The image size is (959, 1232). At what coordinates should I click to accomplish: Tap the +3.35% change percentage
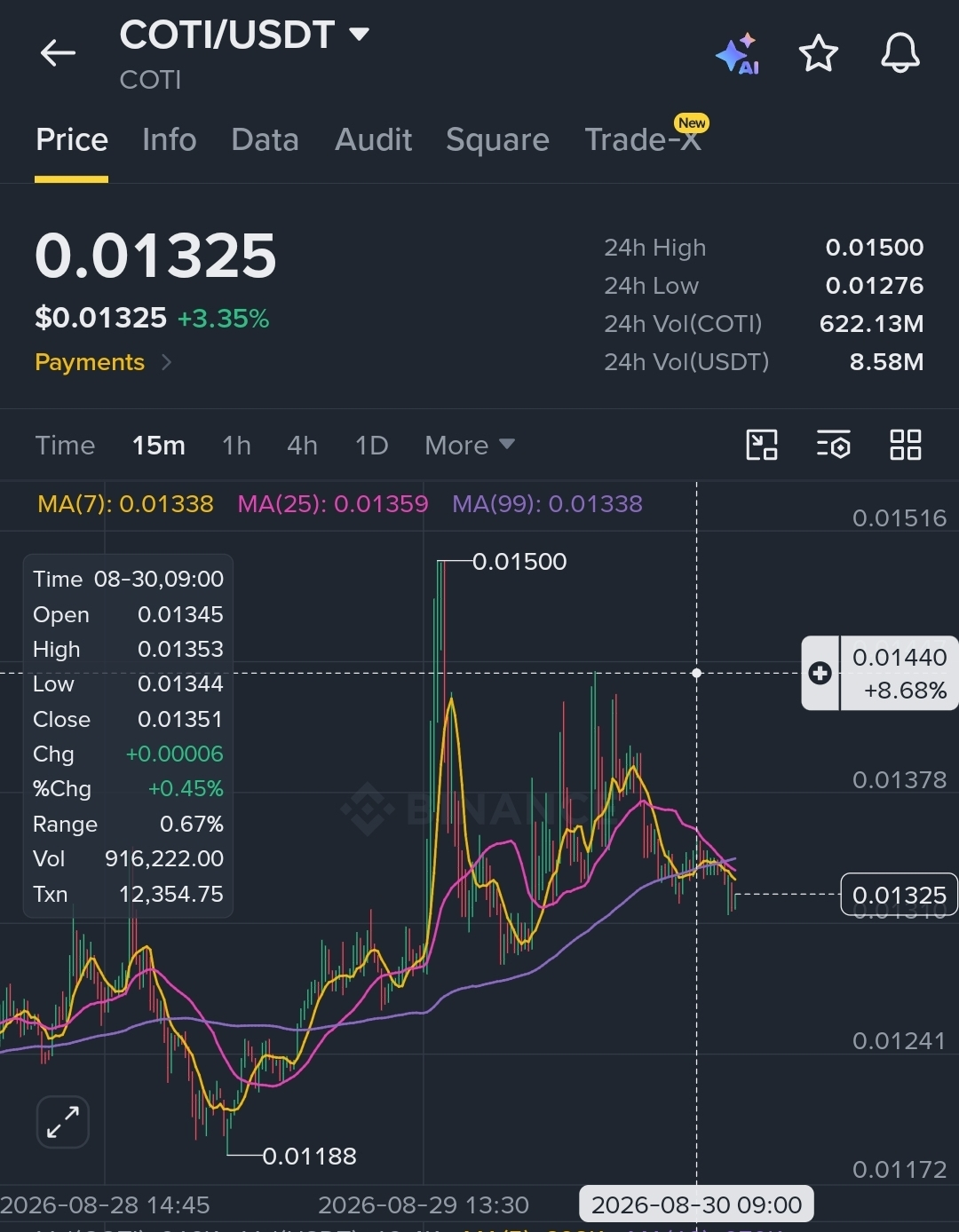pos(223,319)
